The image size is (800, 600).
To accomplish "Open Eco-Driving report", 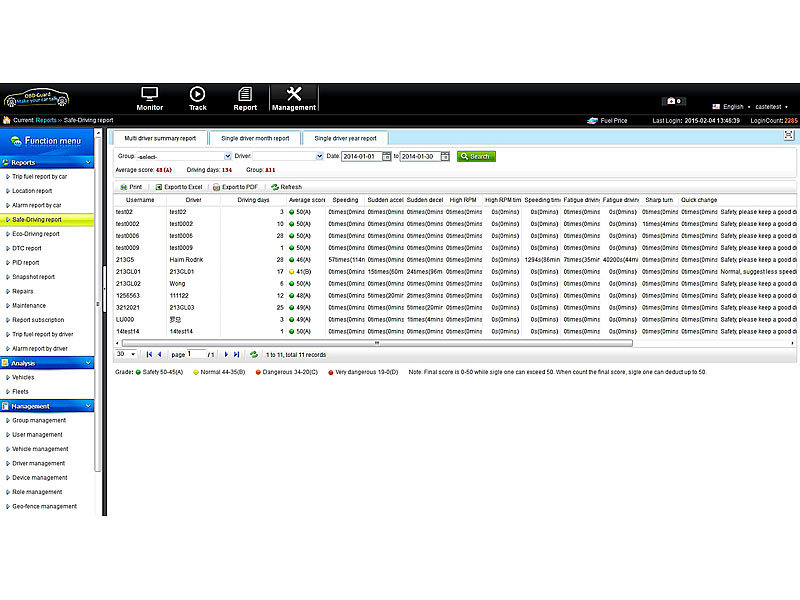I will tap(36, 234).
